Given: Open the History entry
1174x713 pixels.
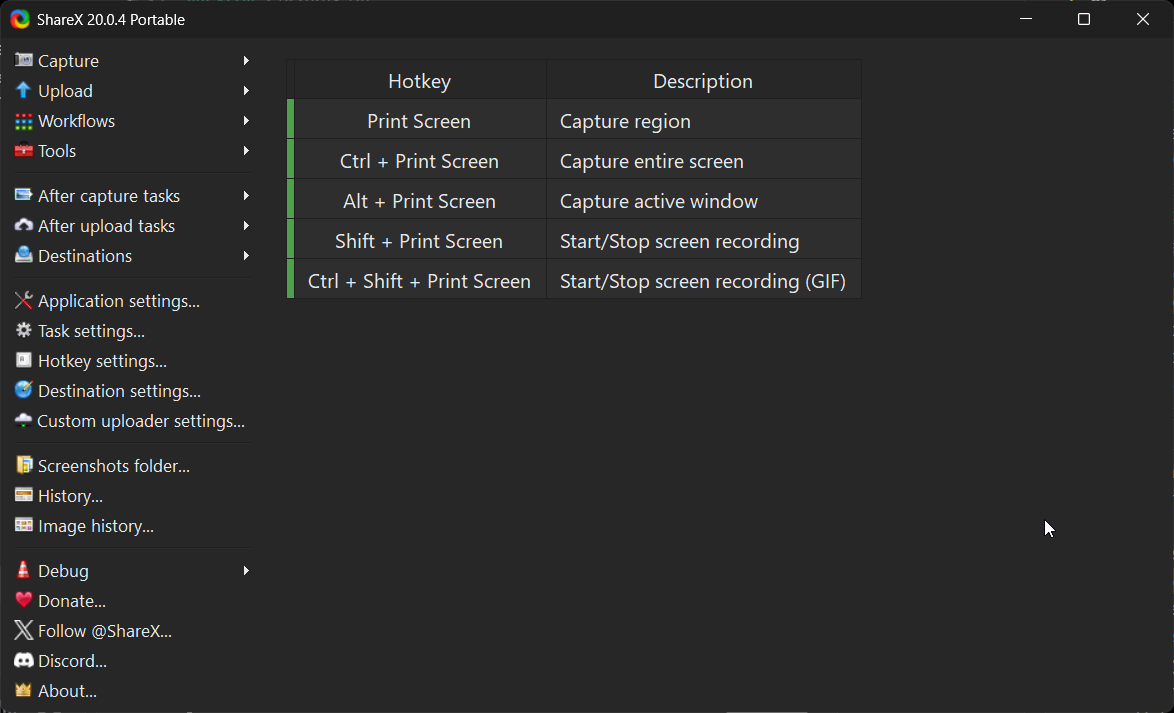Looking at the screenshot, I should coord(133,495).
